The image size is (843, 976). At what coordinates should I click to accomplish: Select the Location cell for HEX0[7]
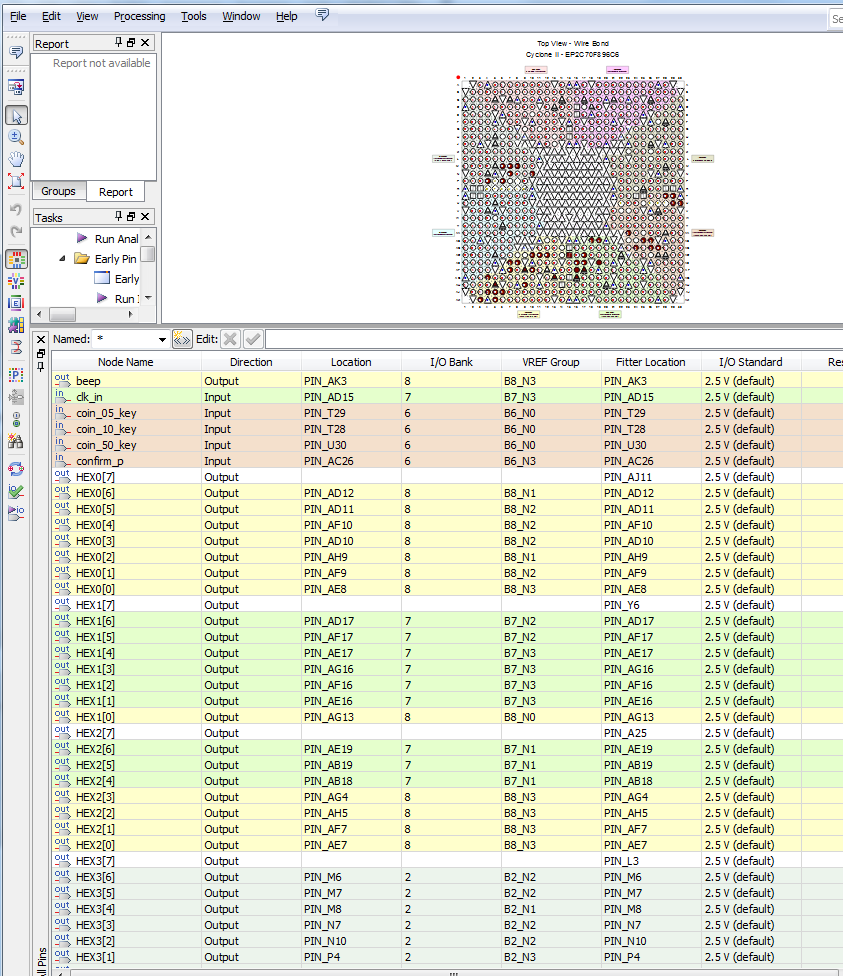[x=351, y=477]
